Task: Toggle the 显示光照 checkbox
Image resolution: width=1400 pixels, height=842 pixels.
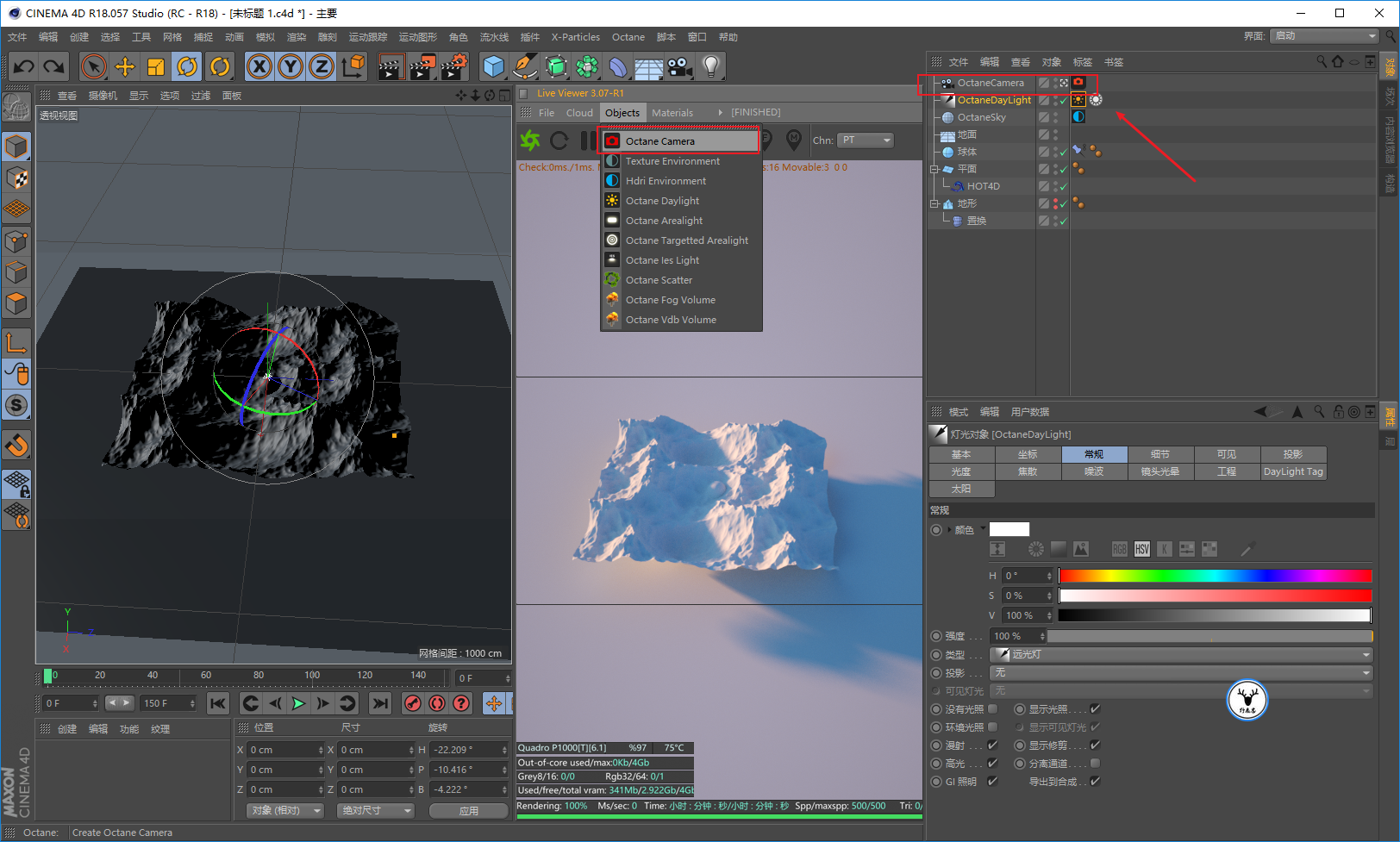Action: point(1095,708)
